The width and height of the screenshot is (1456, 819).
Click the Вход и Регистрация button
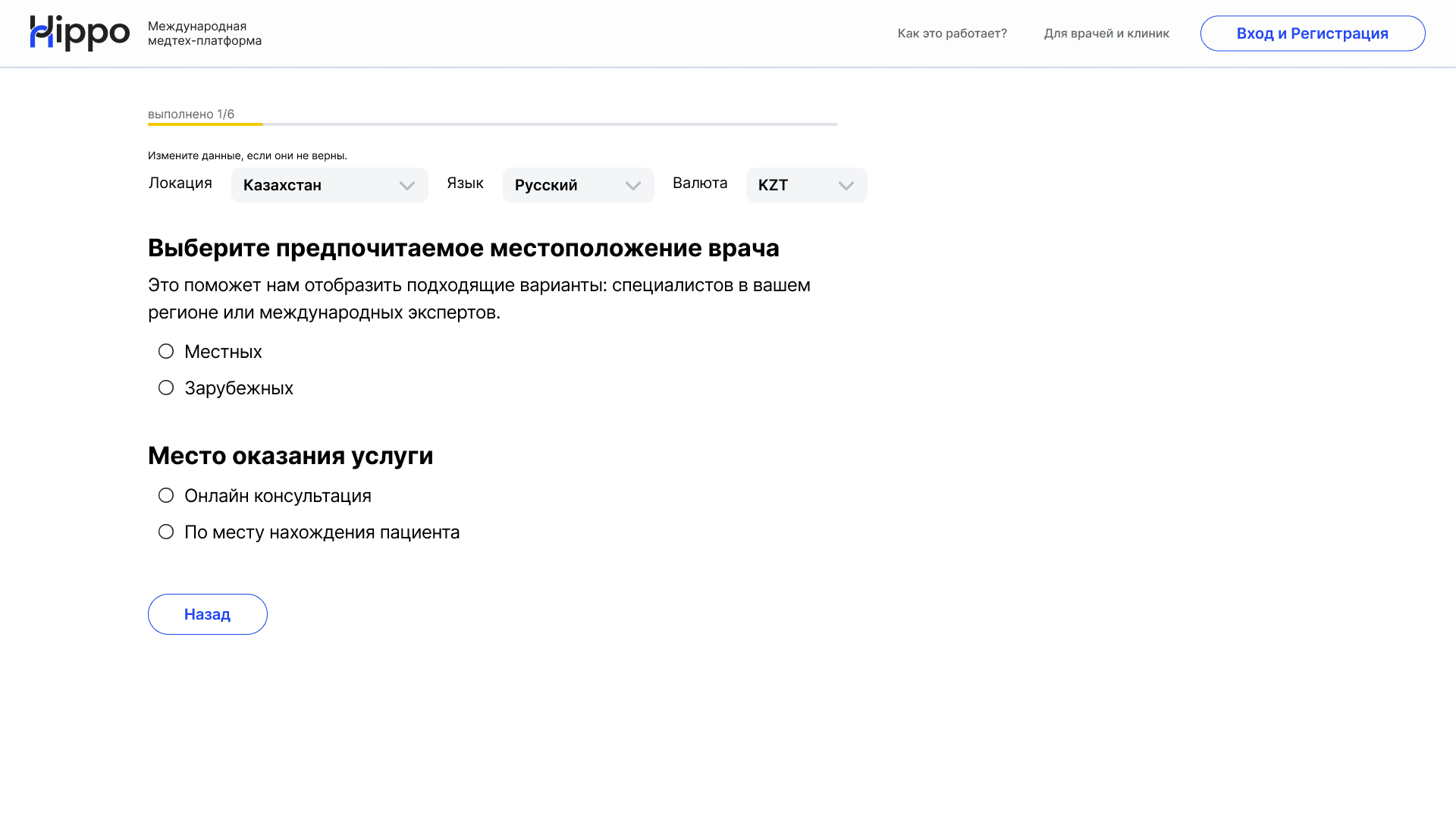tap(1312, 33)
